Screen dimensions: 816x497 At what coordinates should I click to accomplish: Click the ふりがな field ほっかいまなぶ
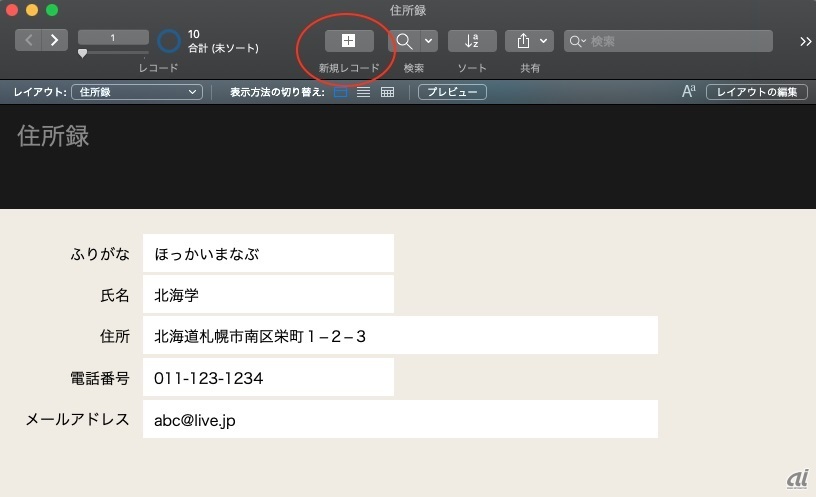coord(269,253)
